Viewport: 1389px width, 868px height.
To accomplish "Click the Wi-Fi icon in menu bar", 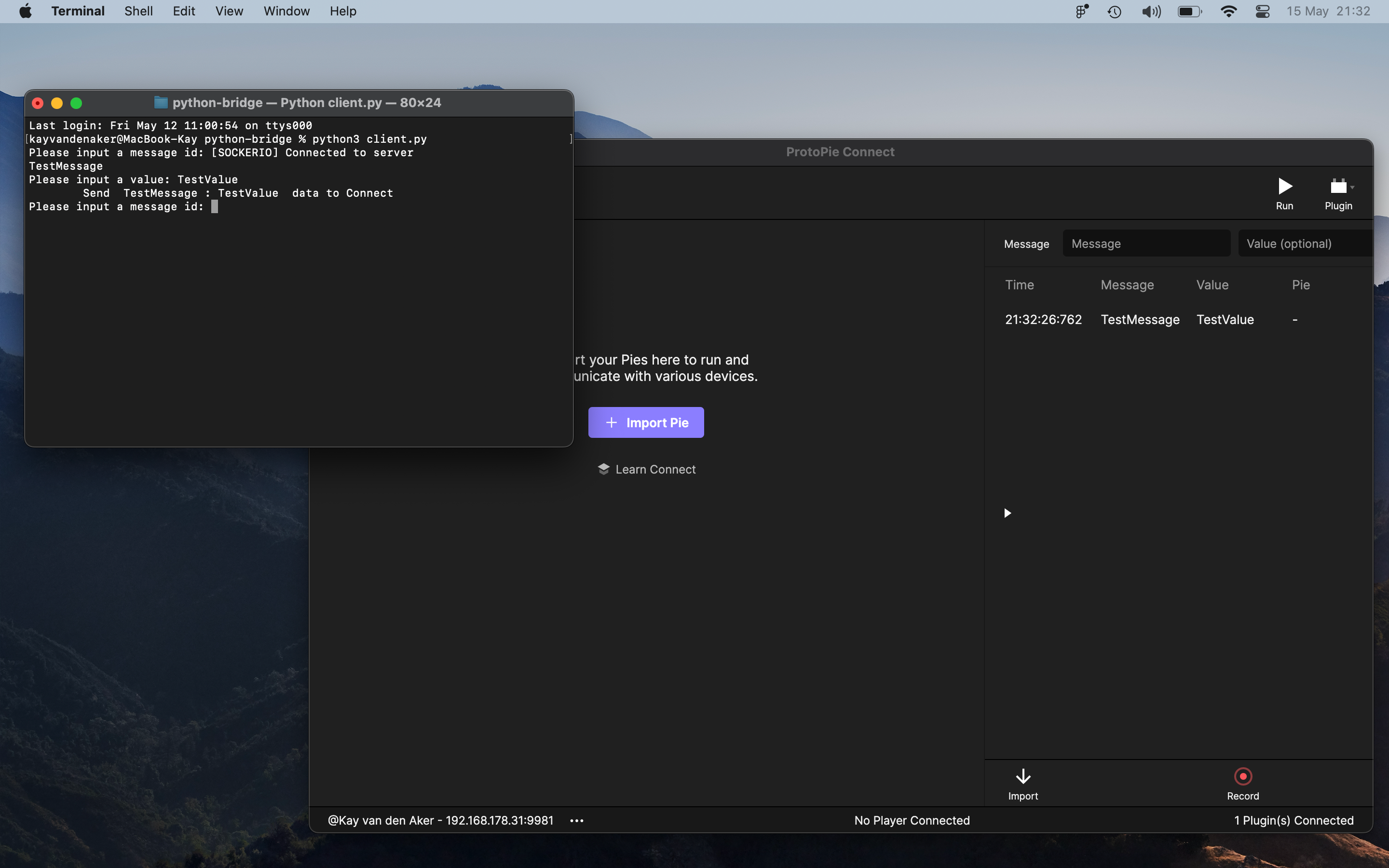I will coord(1227,11).
